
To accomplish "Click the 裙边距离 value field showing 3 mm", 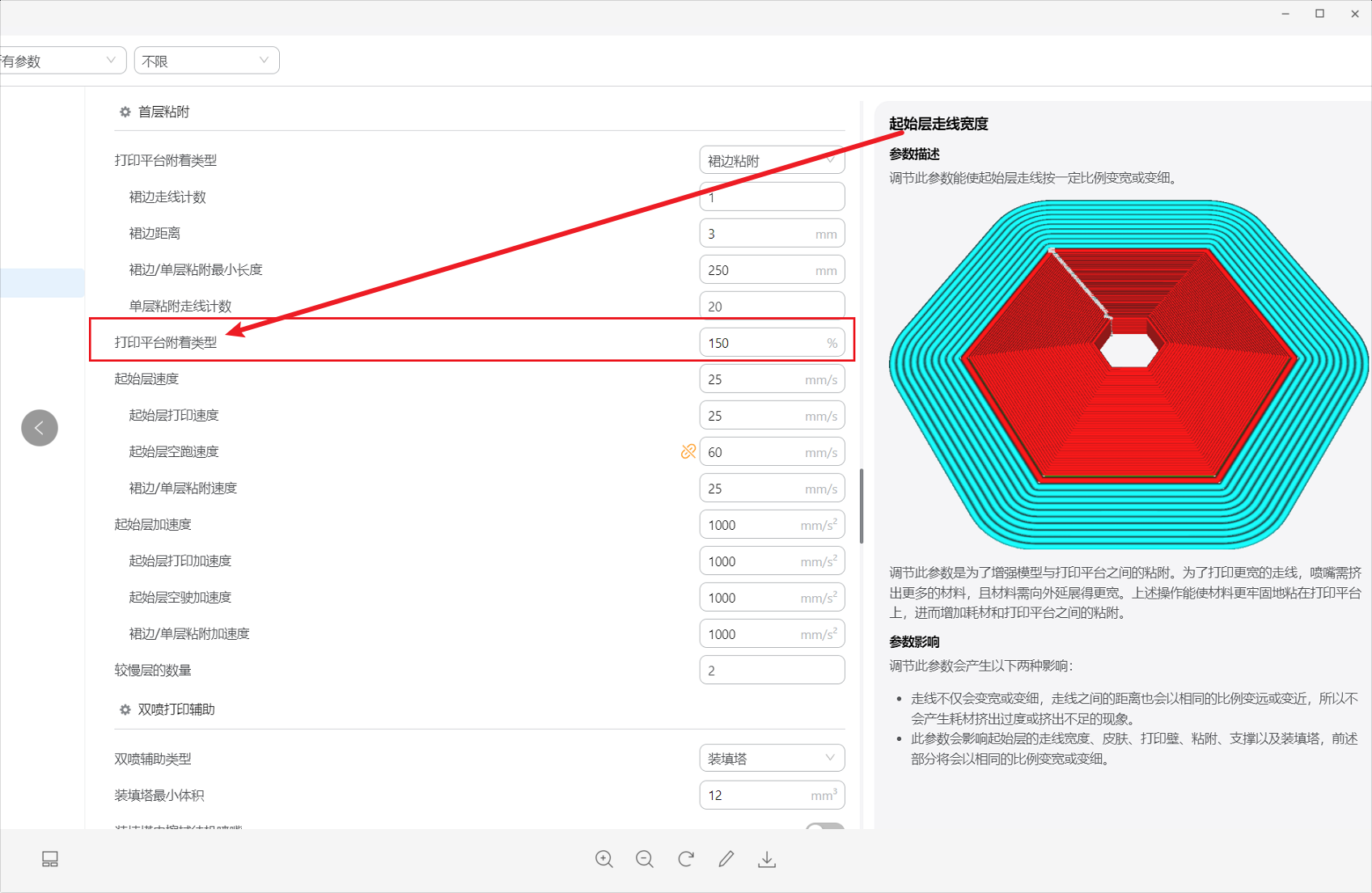I will coord(771,233).
